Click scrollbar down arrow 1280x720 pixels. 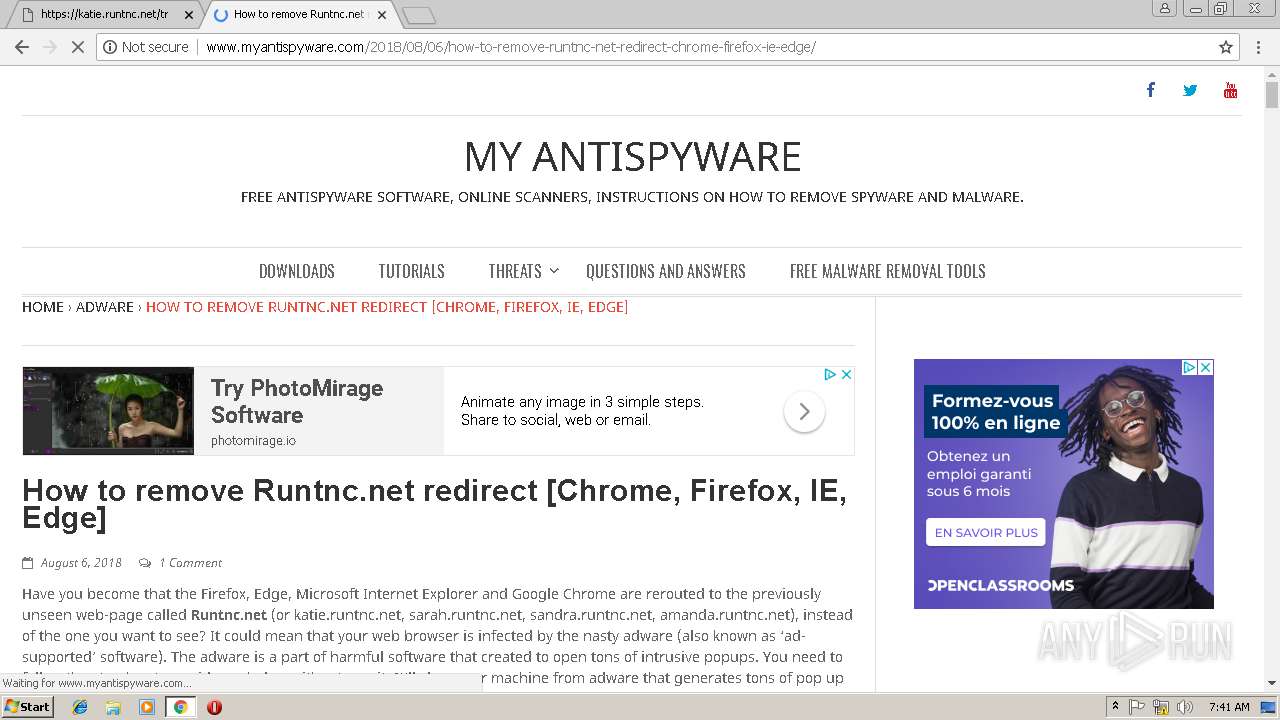1271,683
